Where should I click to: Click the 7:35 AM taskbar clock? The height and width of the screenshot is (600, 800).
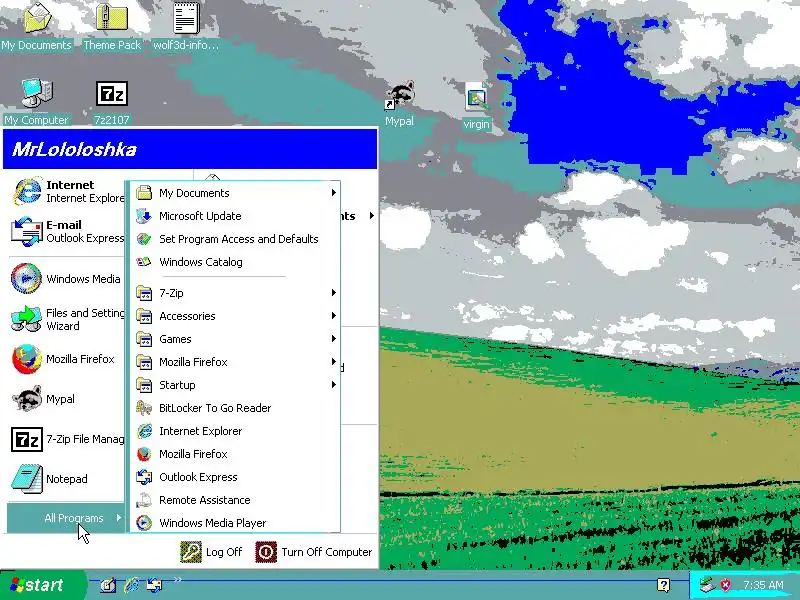point(763,585)
